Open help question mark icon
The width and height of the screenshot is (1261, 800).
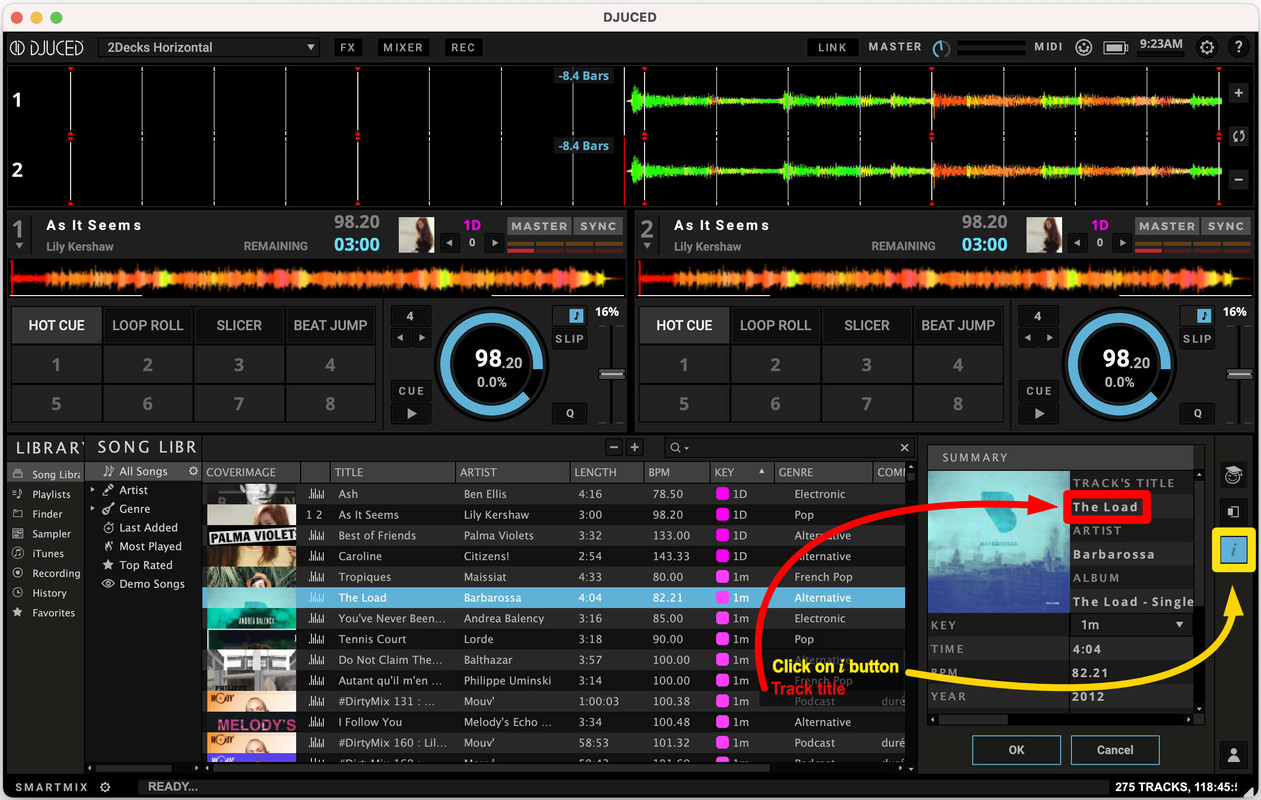point(1239,47)
